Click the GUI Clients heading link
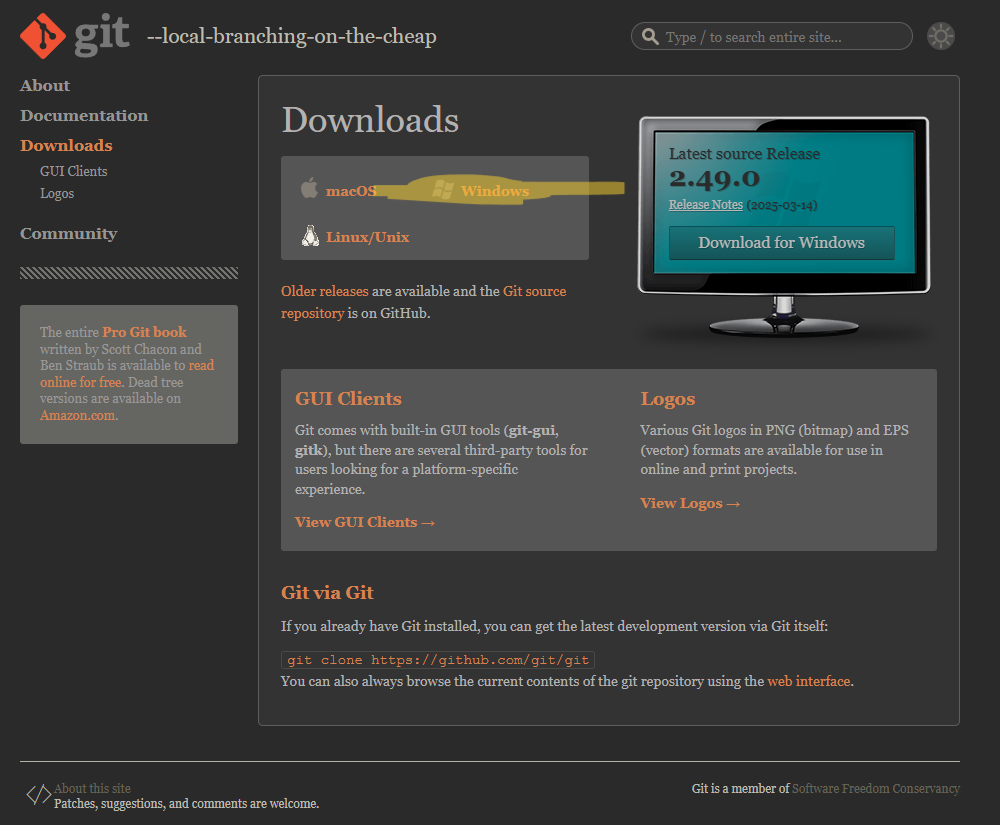1000x825 pixels. 348,398
